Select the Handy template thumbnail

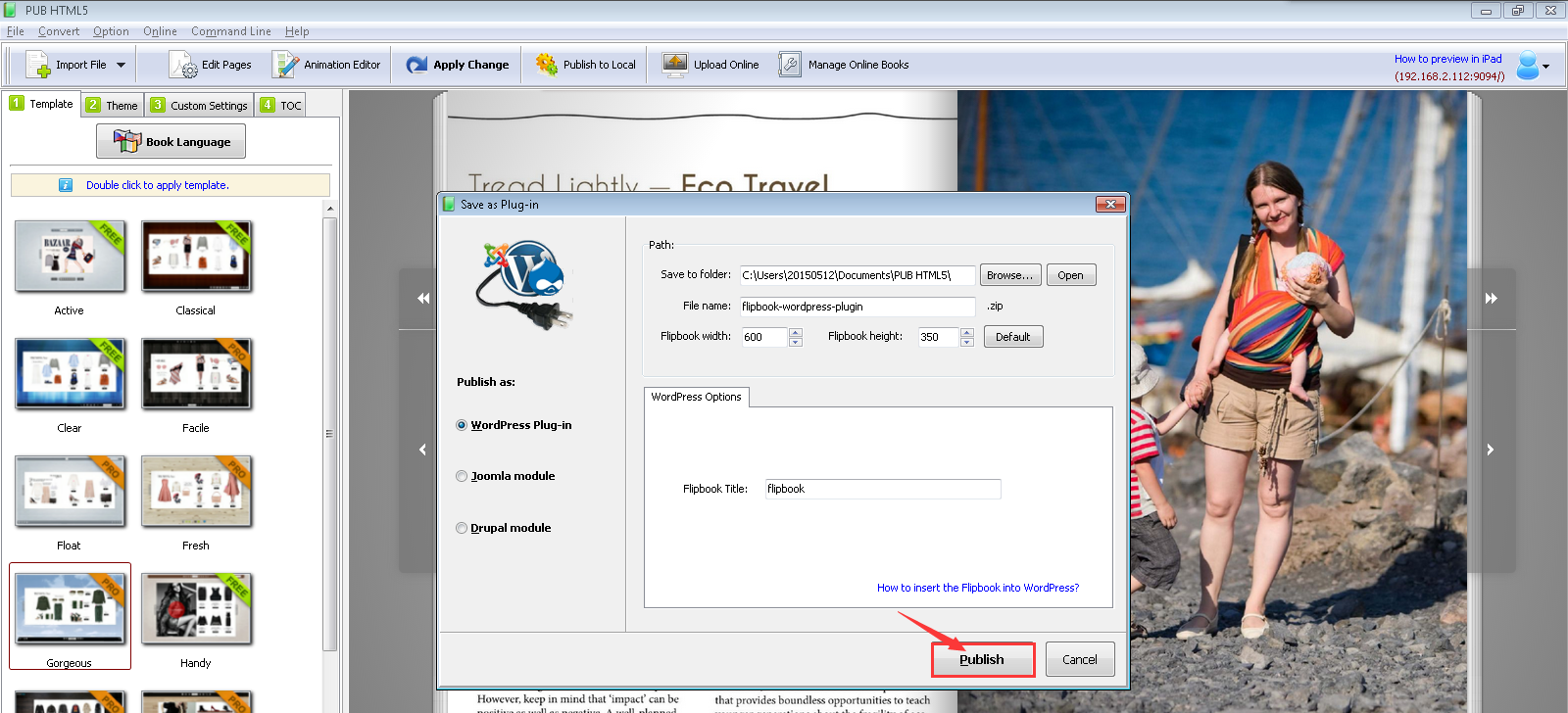point(196,609)
